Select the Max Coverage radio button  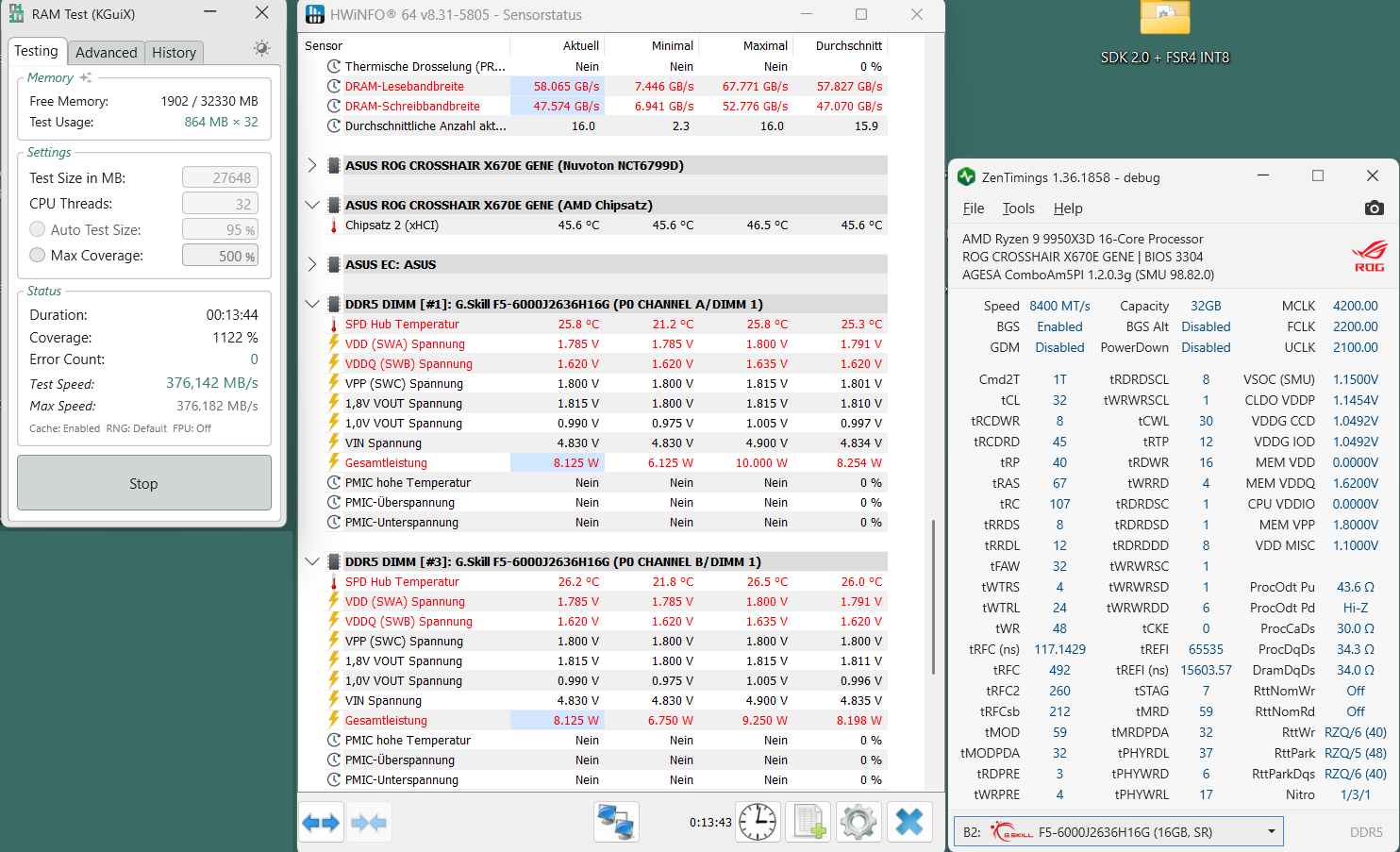38,255
